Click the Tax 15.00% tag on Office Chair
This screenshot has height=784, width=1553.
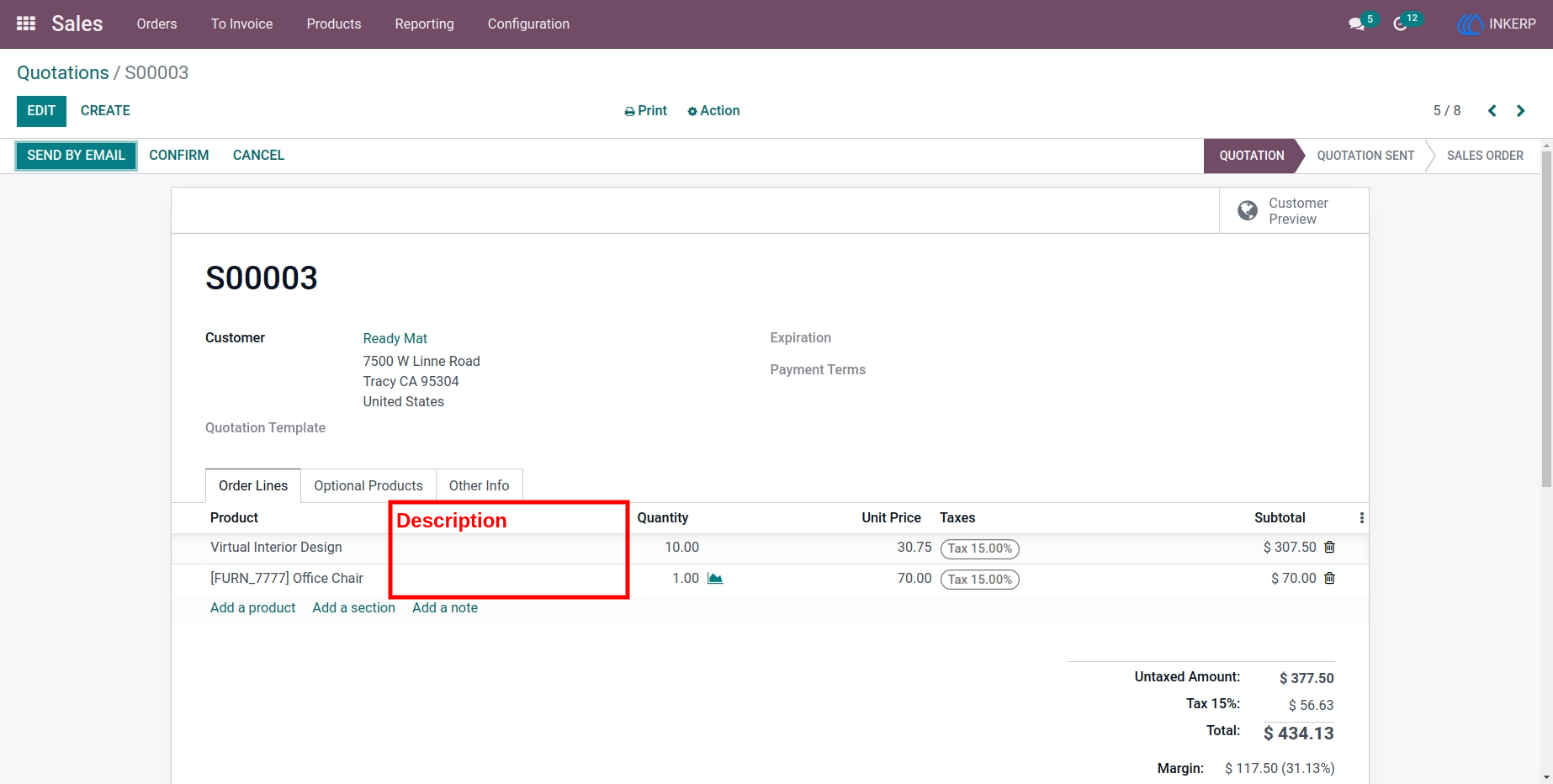click(980, 580)
